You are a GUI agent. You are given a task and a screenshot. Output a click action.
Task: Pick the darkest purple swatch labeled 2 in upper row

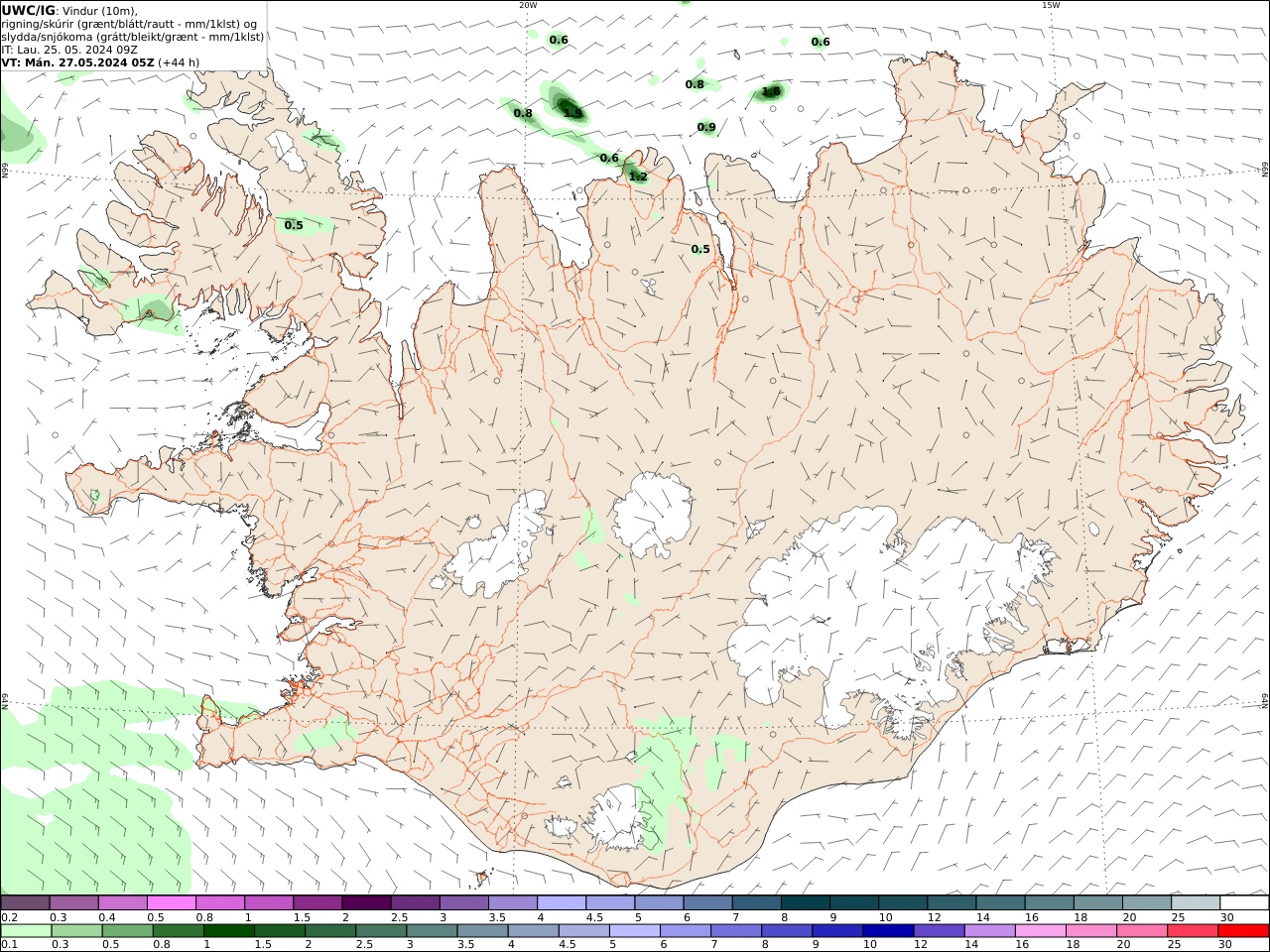366,902
